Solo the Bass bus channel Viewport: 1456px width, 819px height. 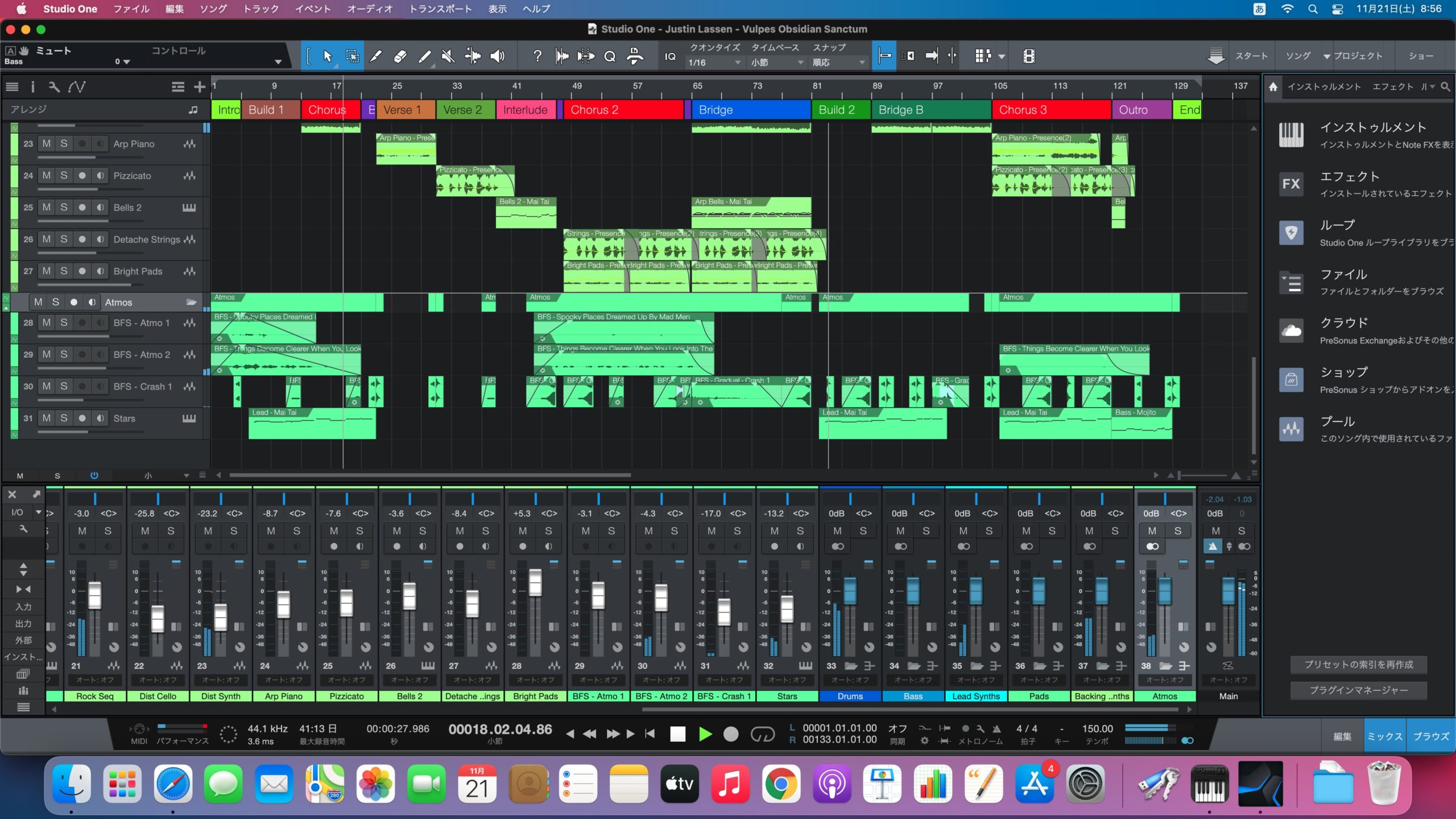pyautogui.click(x=926, y=531)
